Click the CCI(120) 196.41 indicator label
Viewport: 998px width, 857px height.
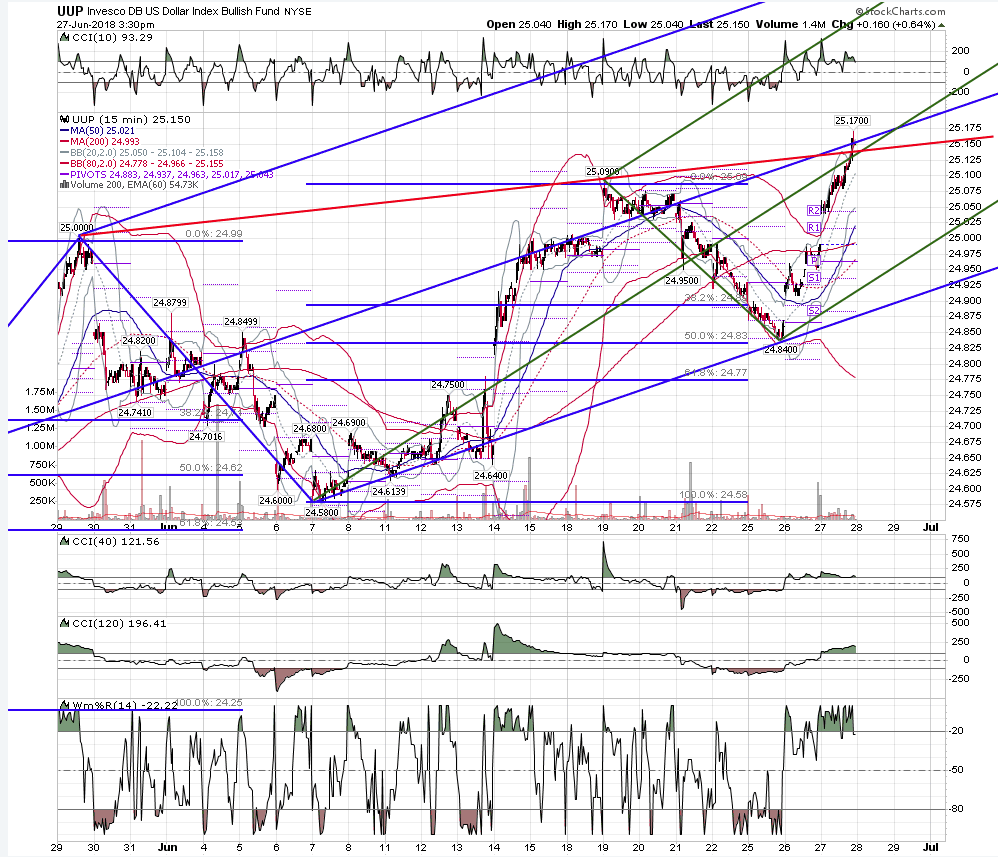[x=119, y=623]
